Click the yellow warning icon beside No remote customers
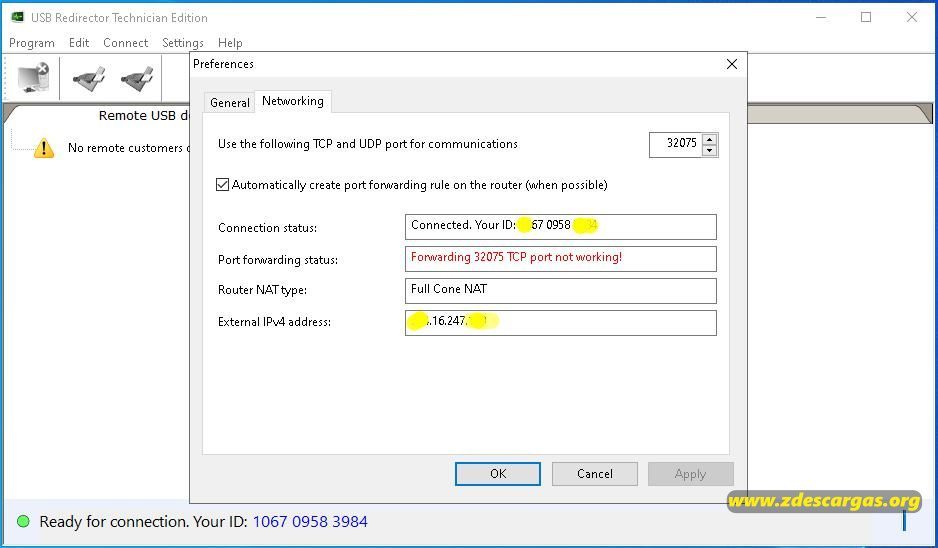The image size is (938, 548). 44,148
